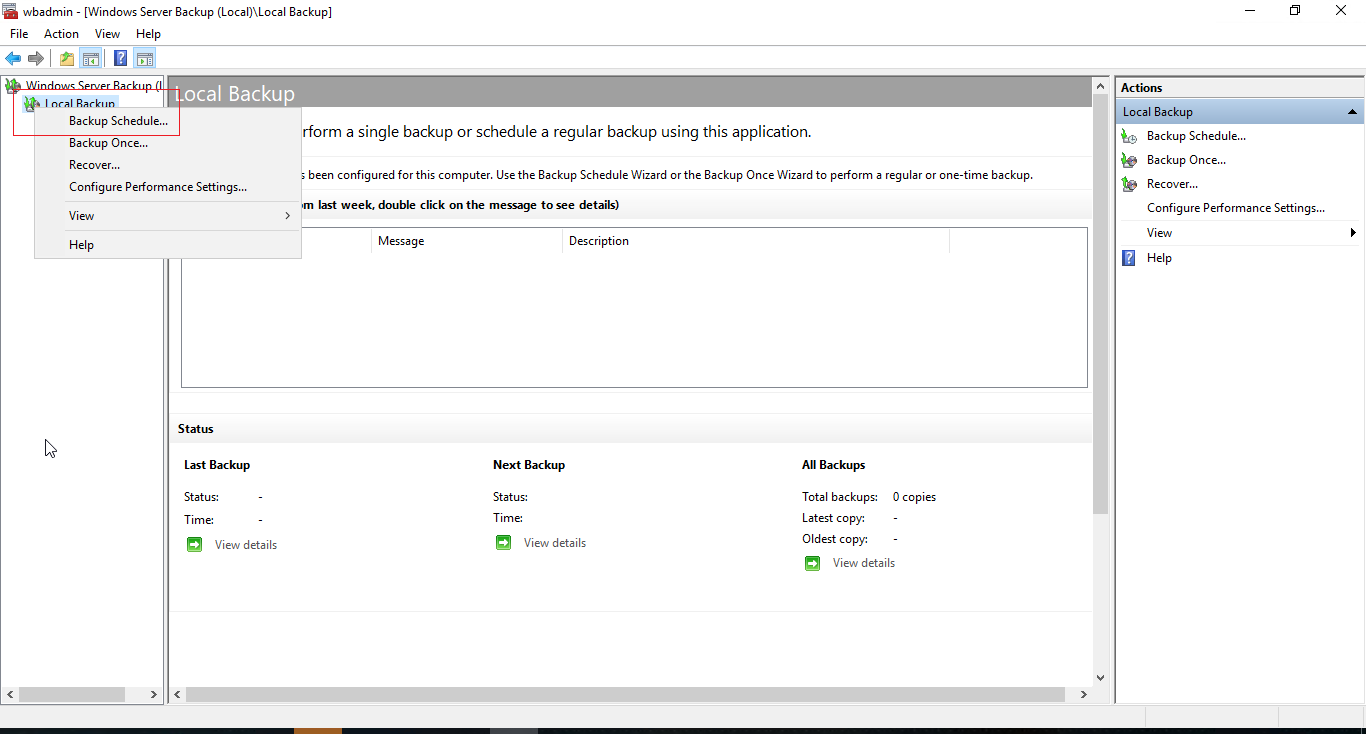Click the wbadmin icon in the title bar
The image size is (1366, 734).
10,11
